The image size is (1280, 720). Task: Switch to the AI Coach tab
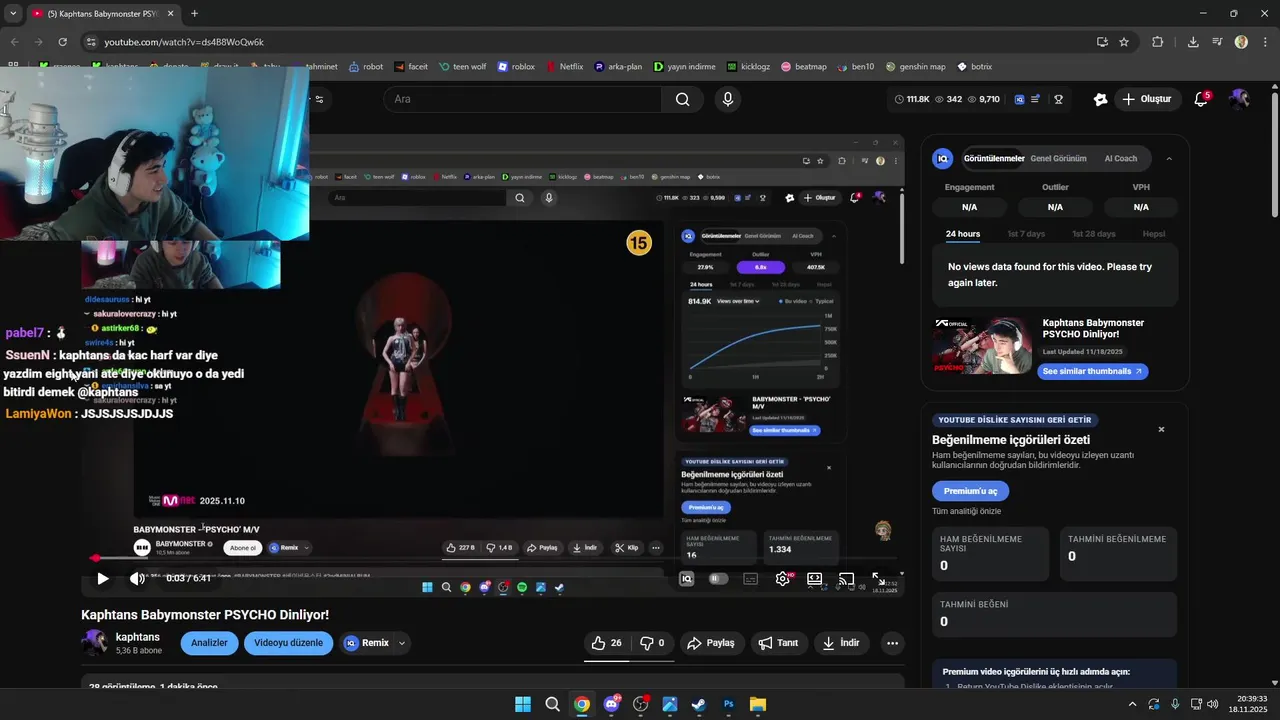tap(1121, 158)
